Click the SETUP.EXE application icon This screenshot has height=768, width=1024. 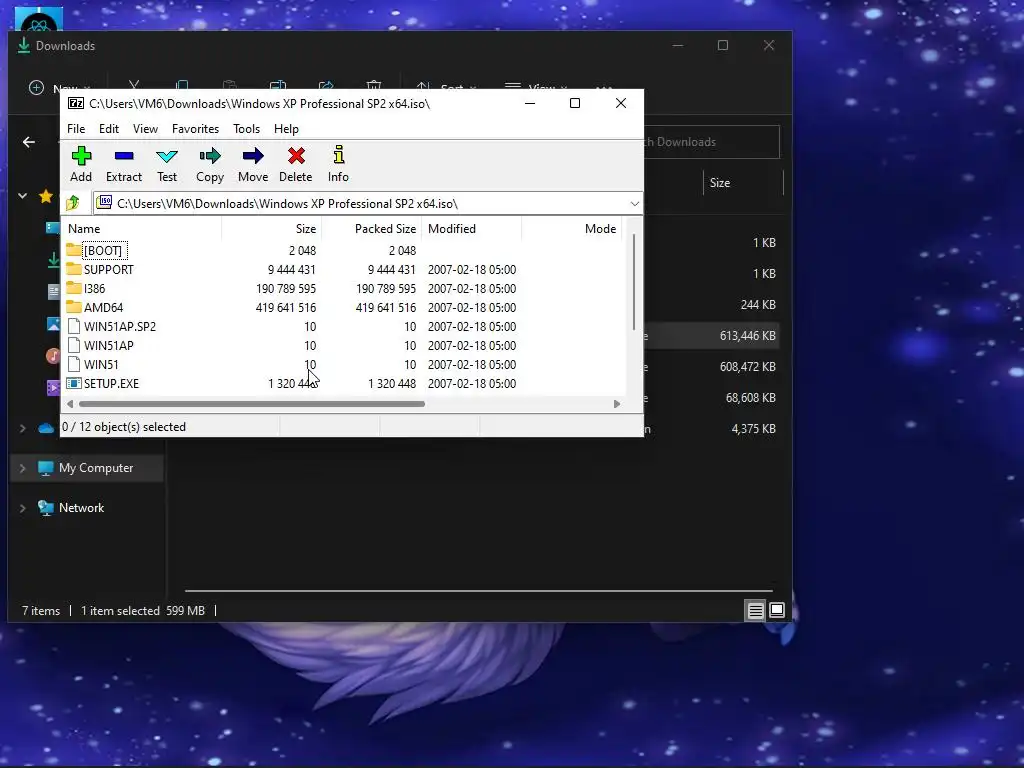[74, 383]
